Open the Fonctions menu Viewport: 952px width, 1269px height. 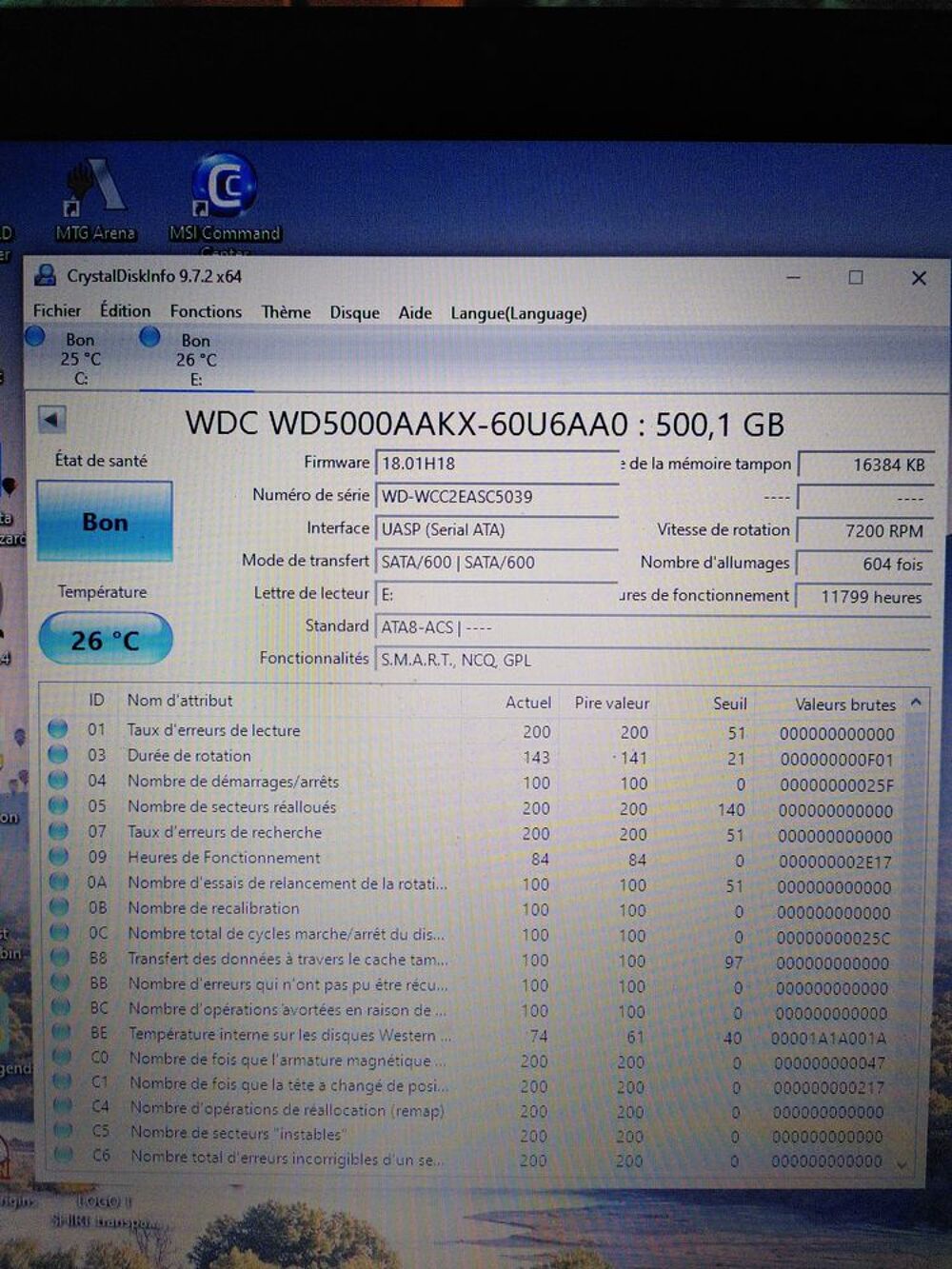[x=206, y=311]
